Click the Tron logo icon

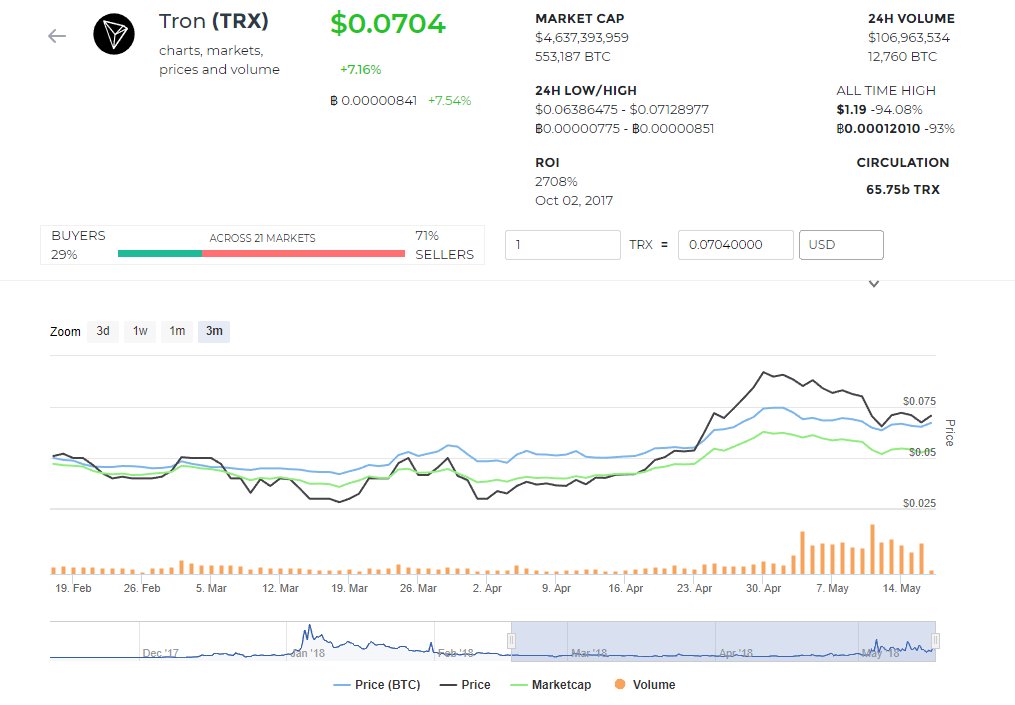(x=114, y=34)
